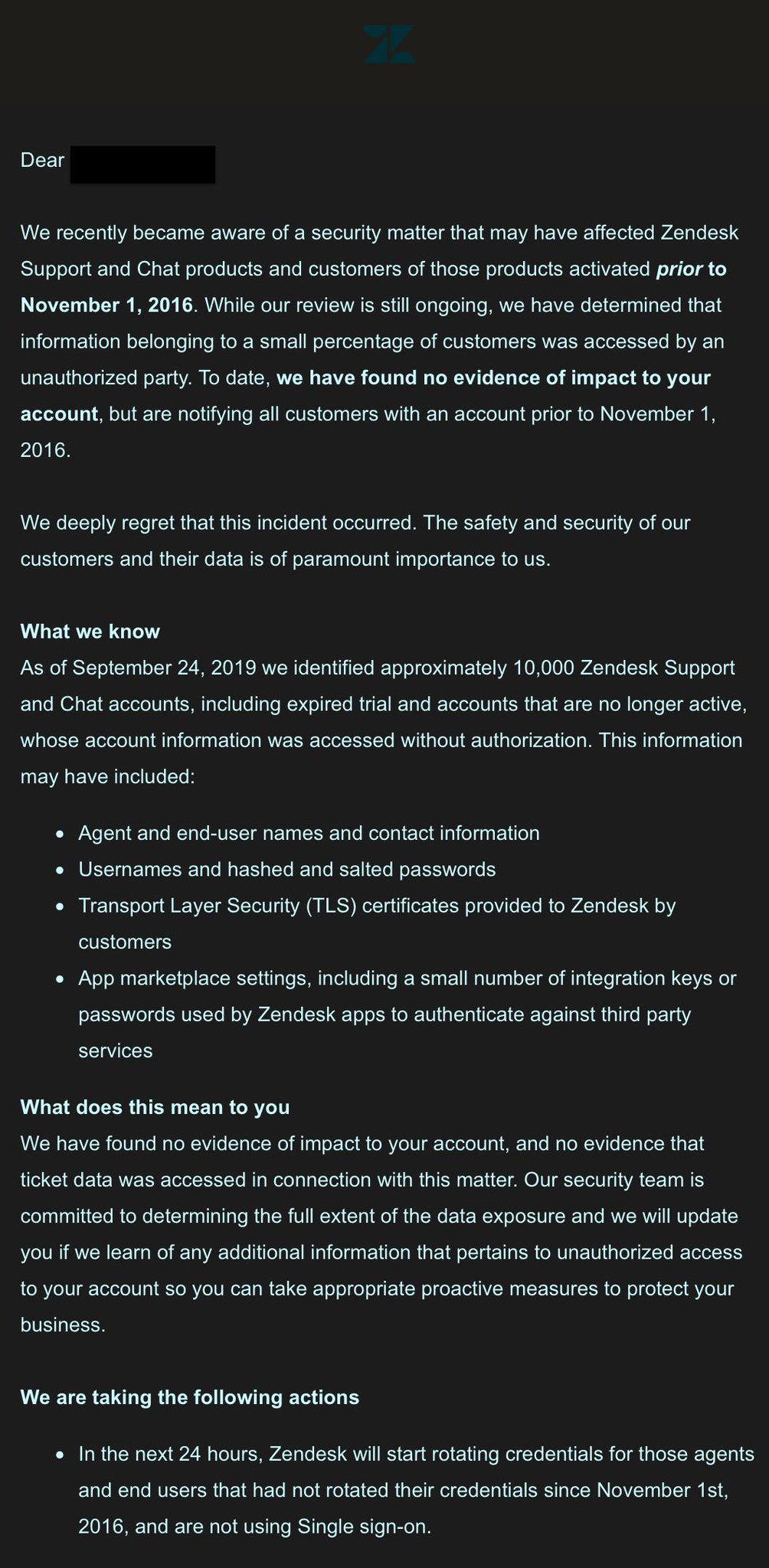Click the "What we know" heading
Screen dimensions: 769x1568
[90, 632]
